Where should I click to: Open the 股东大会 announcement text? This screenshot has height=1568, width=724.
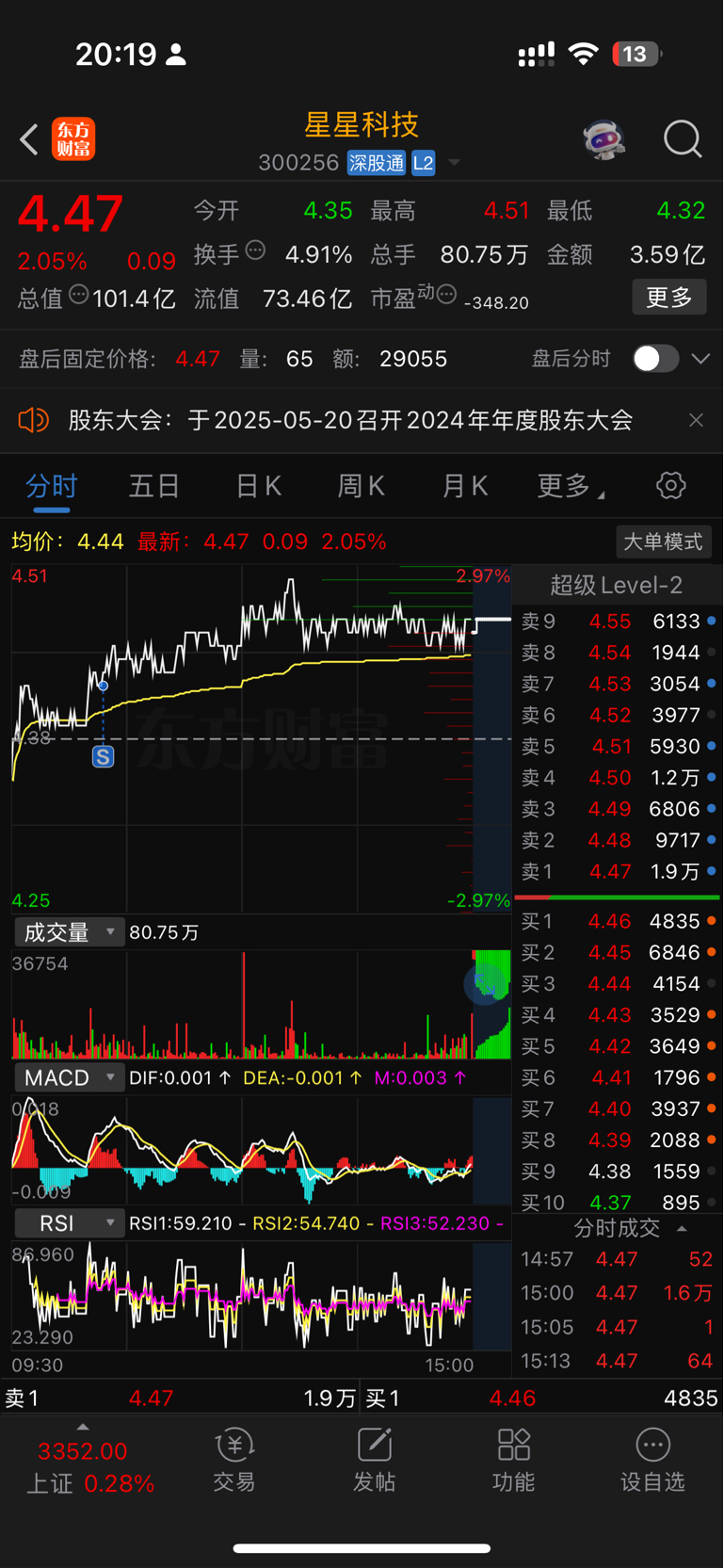coord(350,420)
